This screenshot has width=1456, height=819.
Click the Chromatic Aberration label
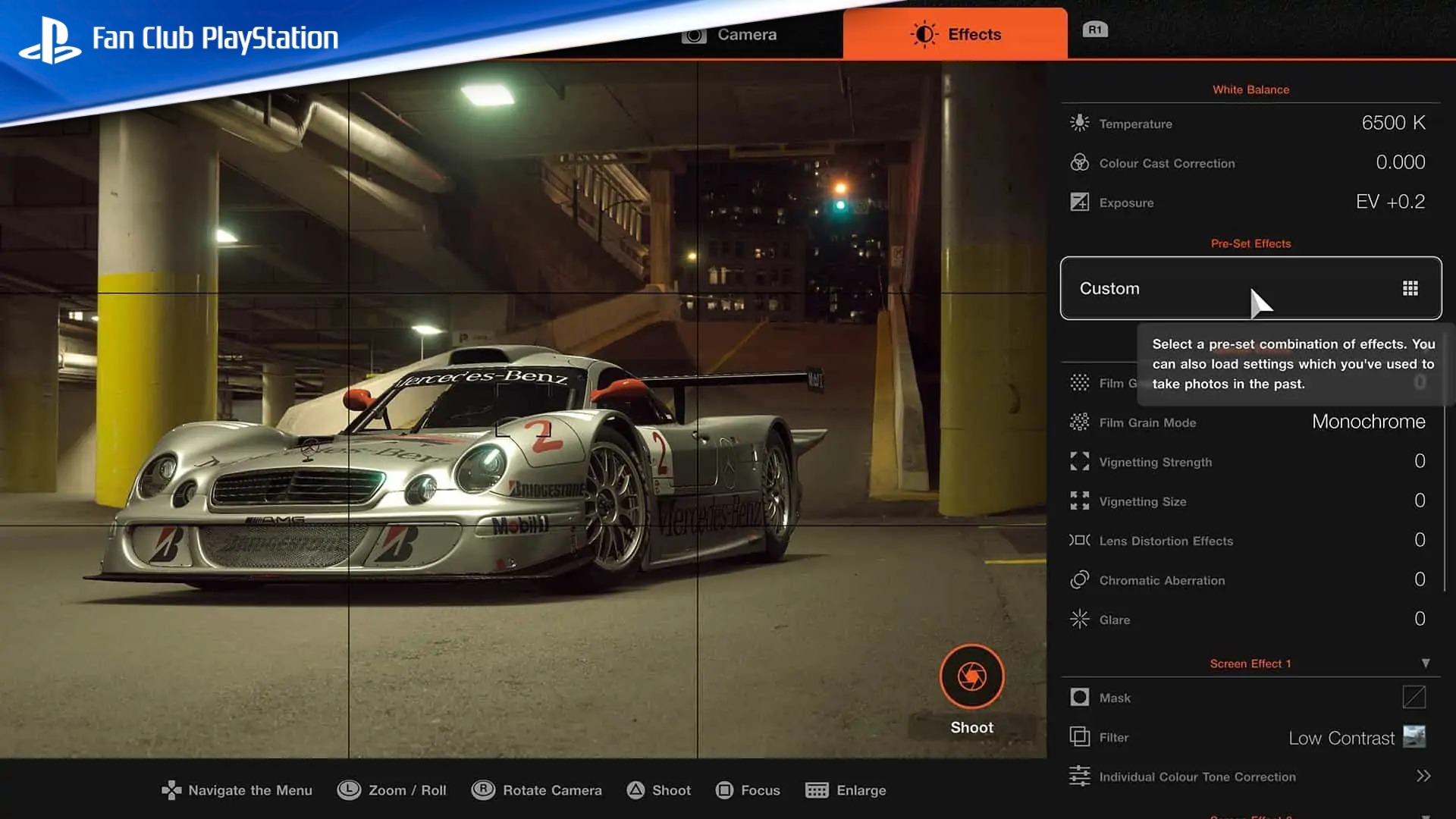click(1162, 580)
